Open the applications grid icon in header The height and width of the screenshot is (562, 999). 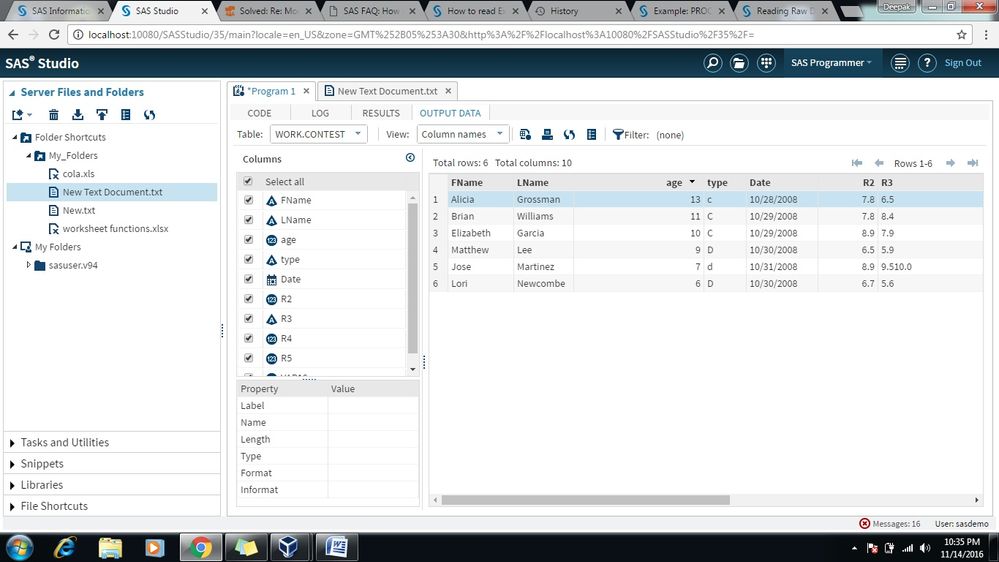click(766, 62)
